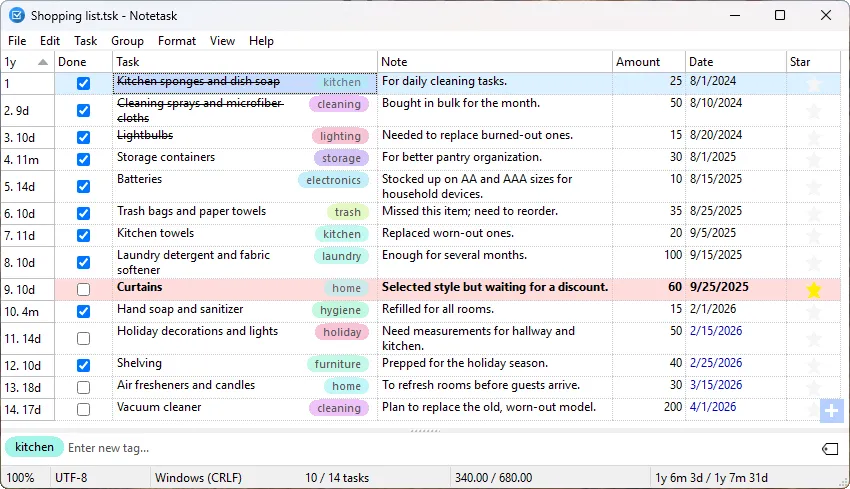Open the Group menu
The height and width of the screenshot is (489, 850).
(127, 41)
